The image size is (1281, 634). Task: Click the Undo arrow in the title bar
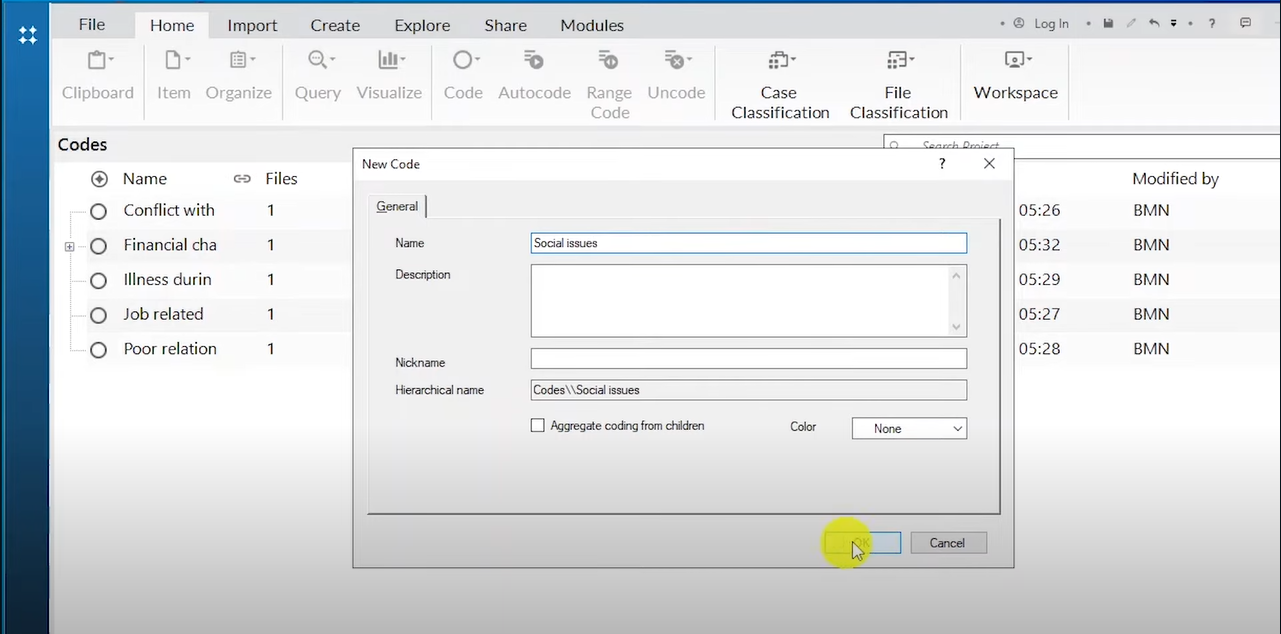(x=1154, y=23)
